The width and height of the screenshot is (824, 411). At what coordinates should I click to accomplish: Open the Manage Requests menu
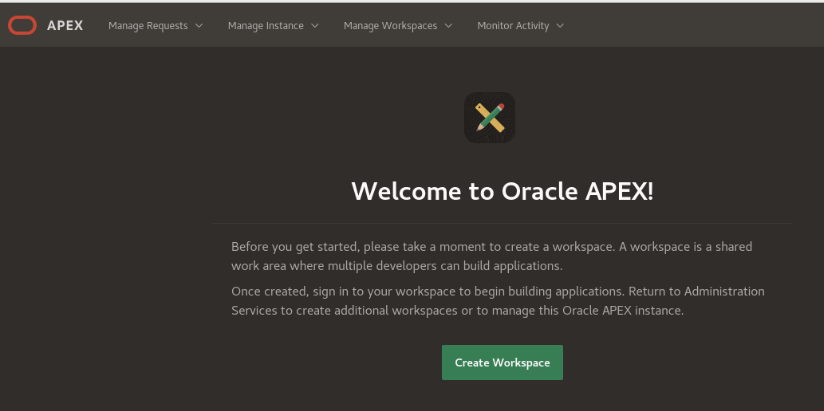156,25
